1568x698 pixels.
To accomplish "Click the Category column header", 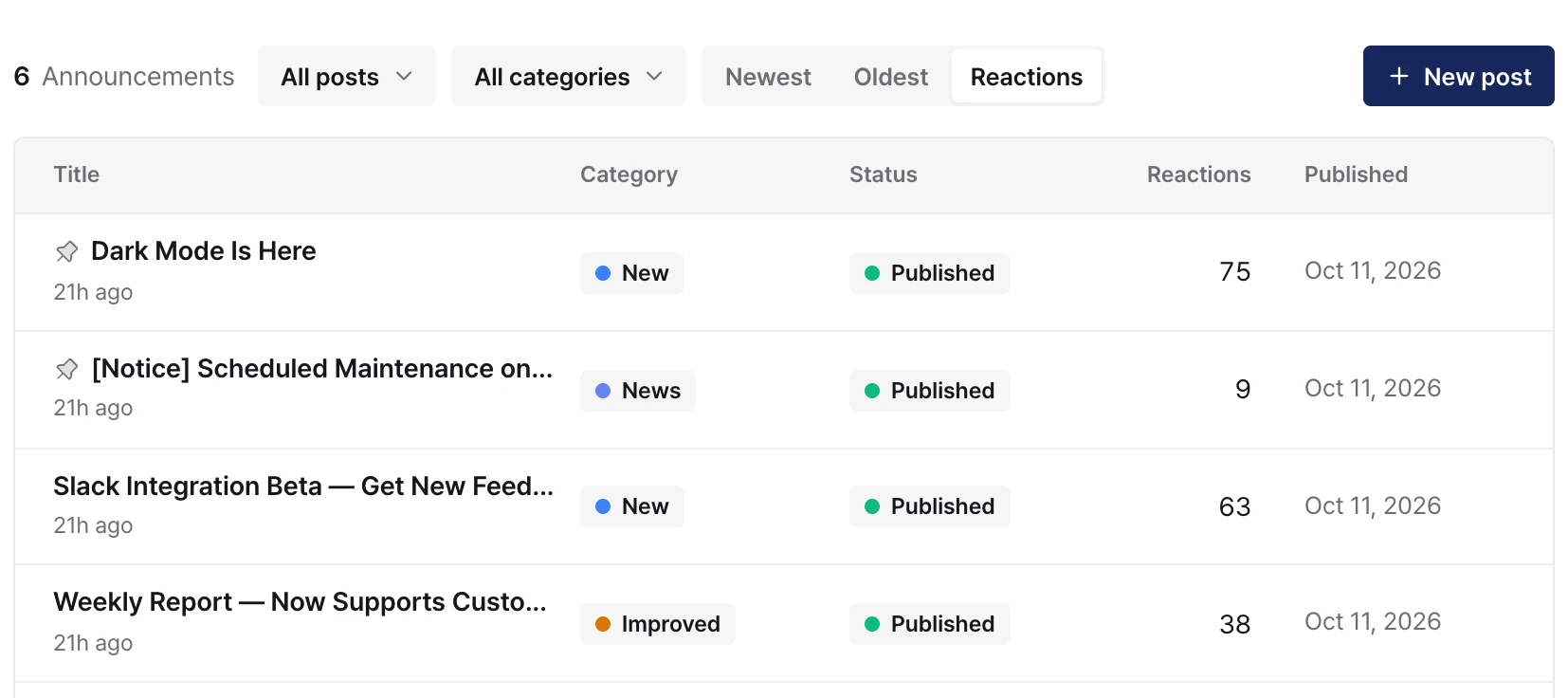I will (629, 174).
